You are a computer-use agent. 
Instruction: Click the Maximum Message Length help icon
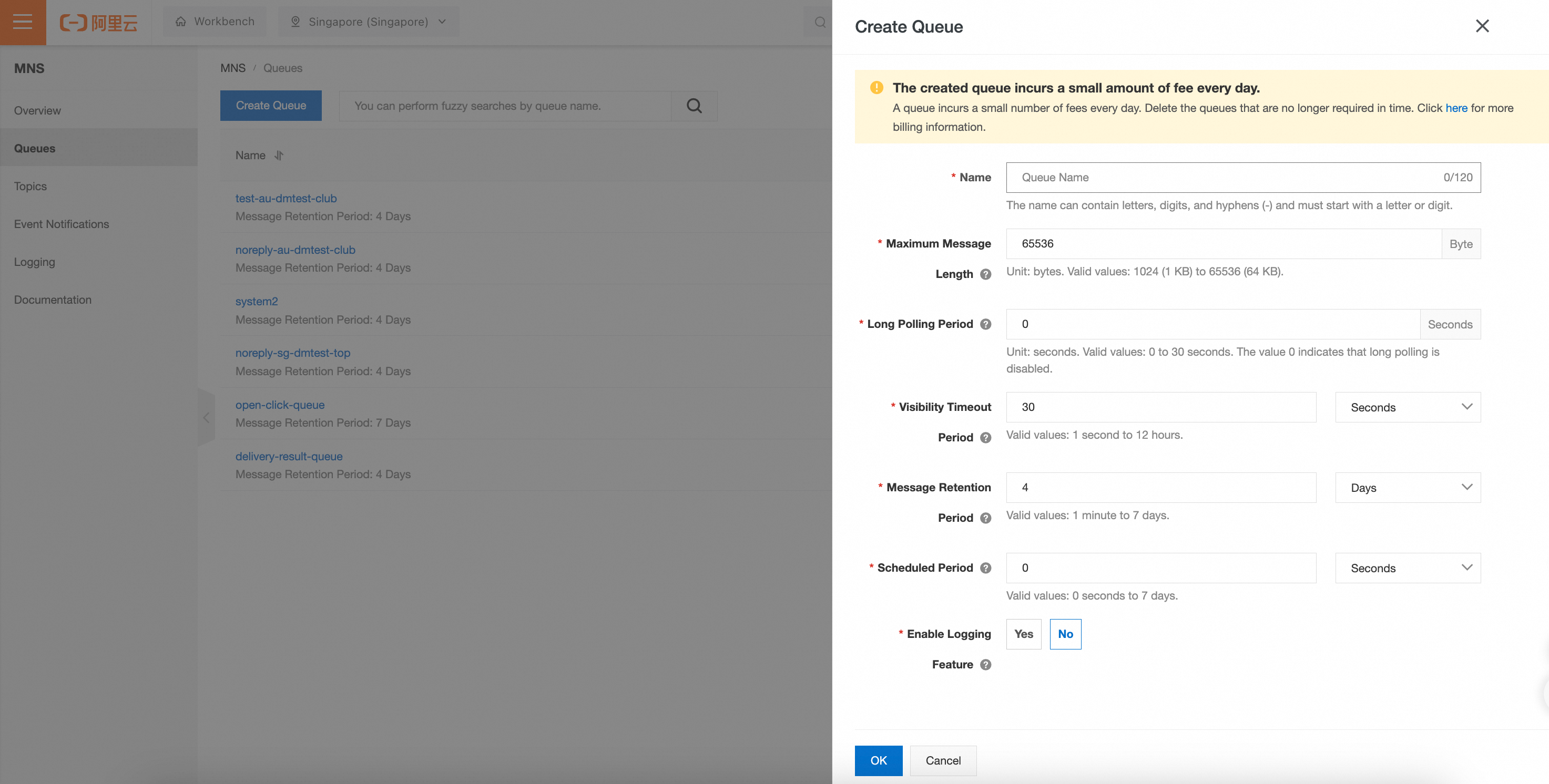pos(985,274)
